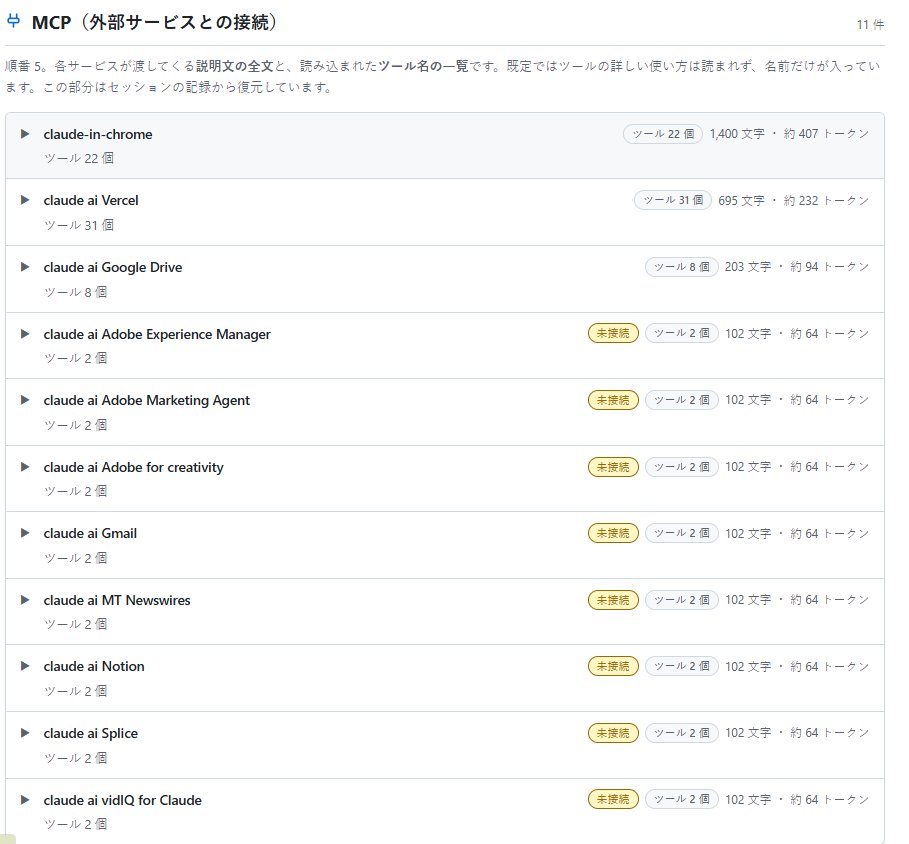The width and height of the screenshot is (909, 844).
Task: Click ツール 8 個 subtitle under Google Drive
Action: pyautogui.click(x=75, y=292)
